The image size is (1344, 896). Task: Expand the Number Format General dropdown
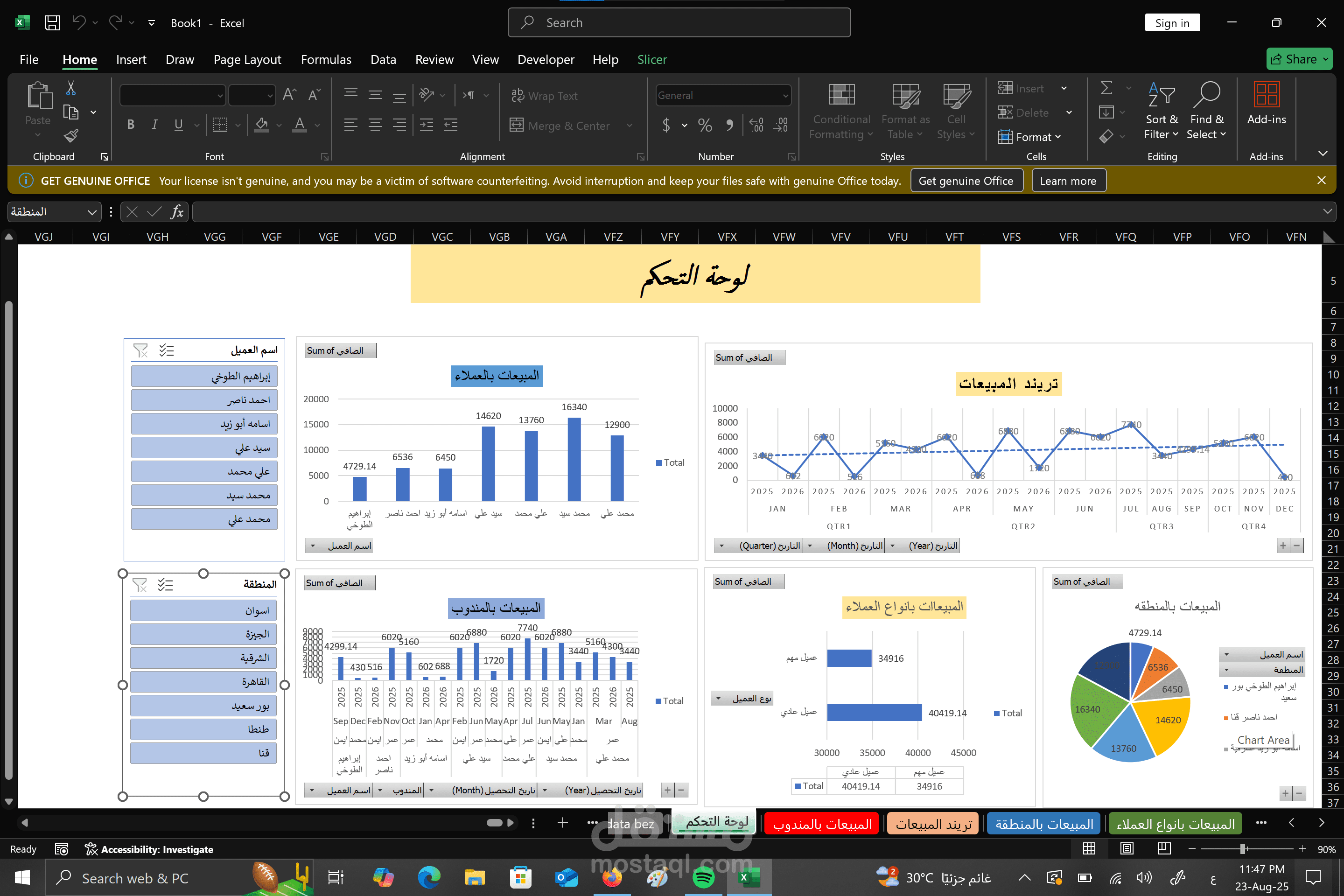[x=786, y=95]
